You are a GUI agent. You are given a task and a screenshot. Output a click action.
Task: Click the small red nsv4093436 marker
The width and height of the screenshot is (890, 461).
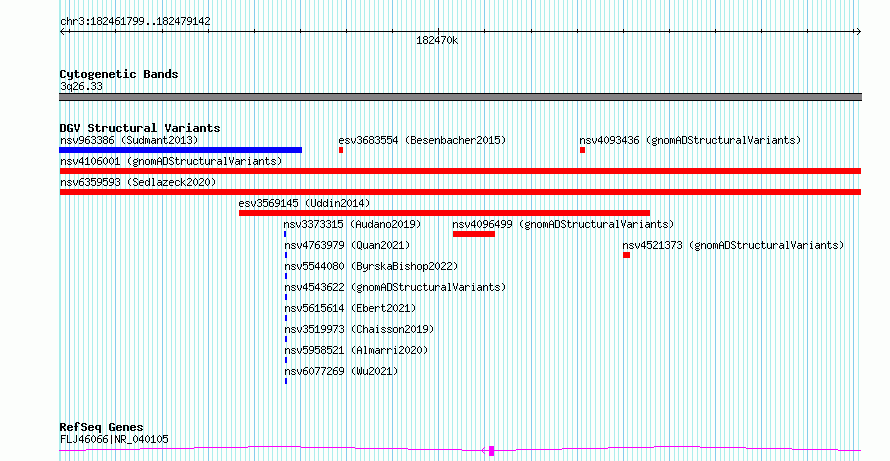pos(582,150)
